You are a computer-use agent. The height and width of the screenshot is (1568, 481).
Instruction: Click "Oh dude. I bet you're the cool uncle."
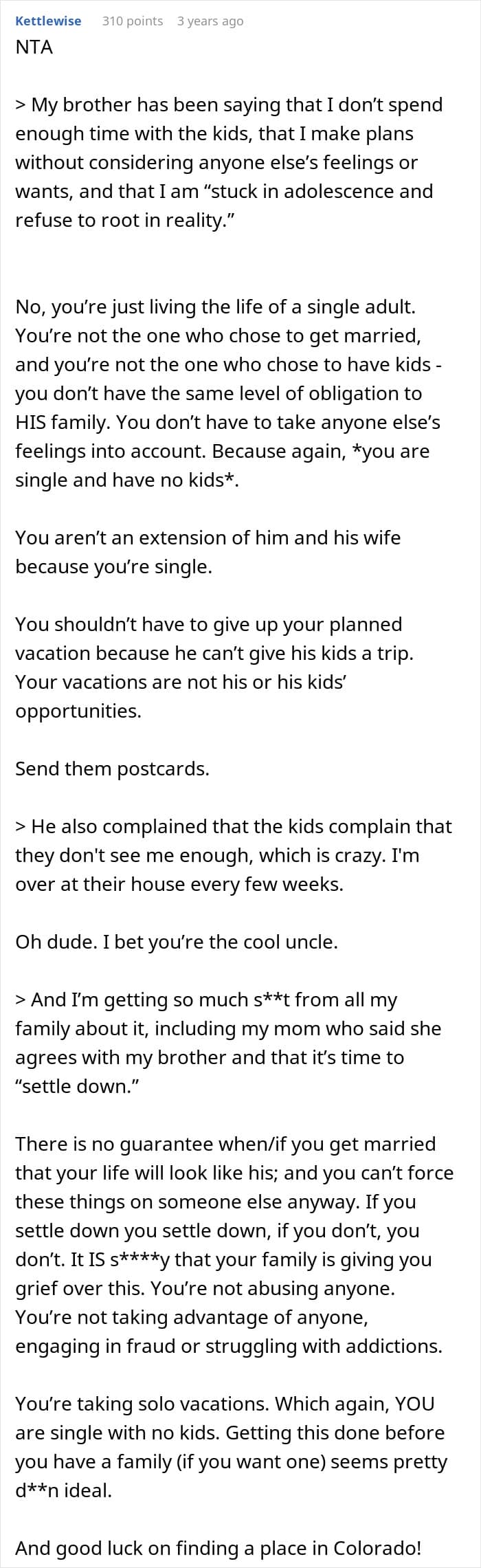coord(177,942)
